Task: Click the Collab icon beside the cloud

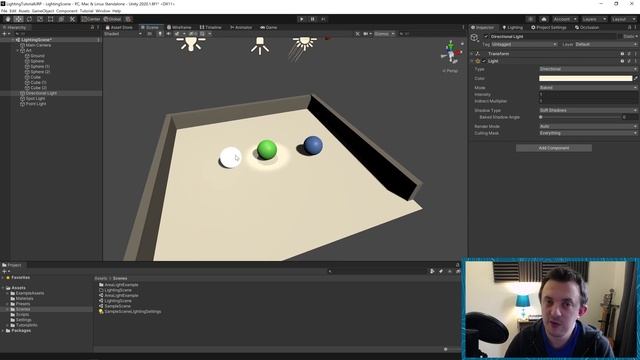Action: [530, 19]
